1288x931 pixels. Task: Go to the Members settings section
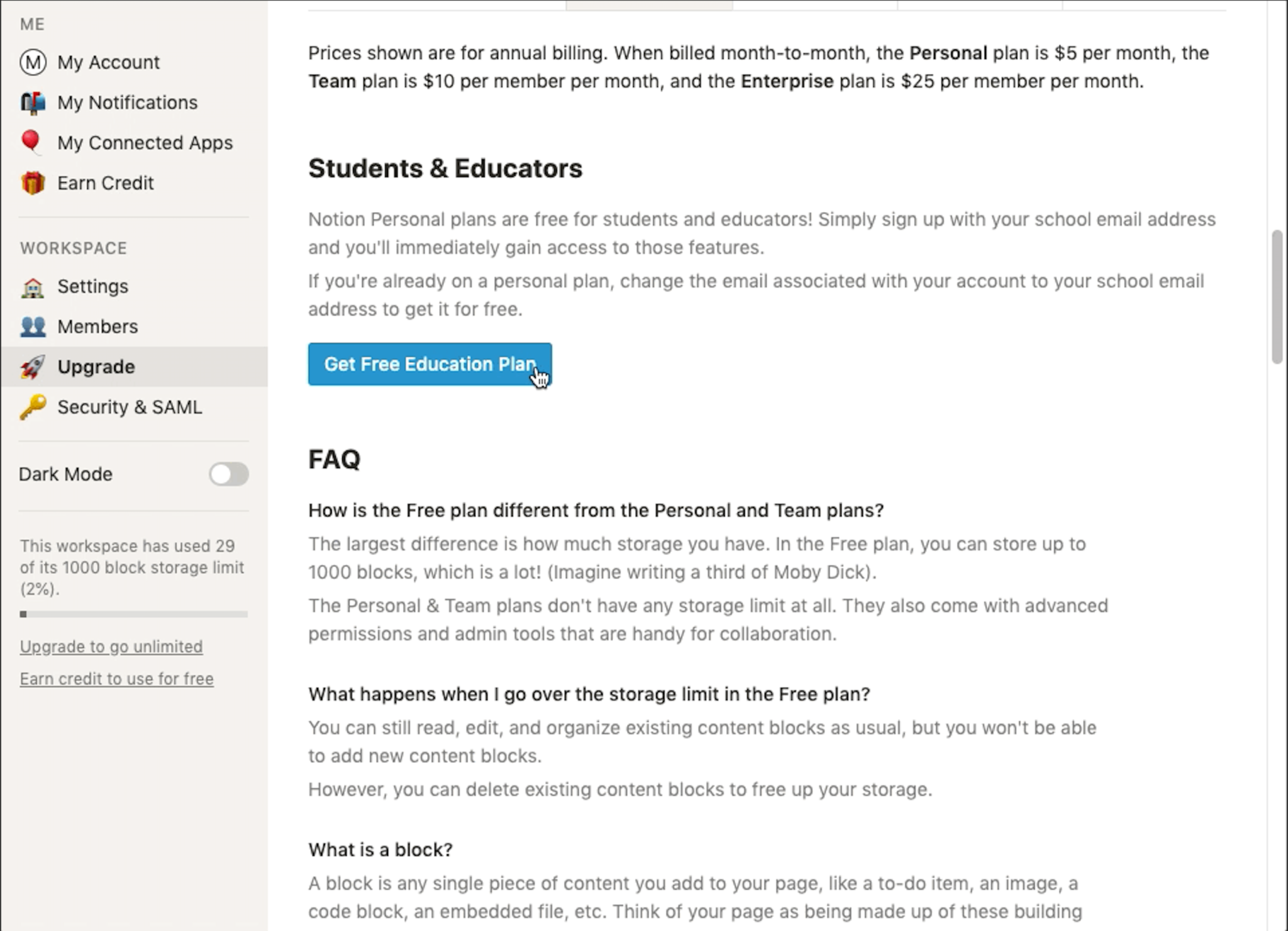pos(97,326)
